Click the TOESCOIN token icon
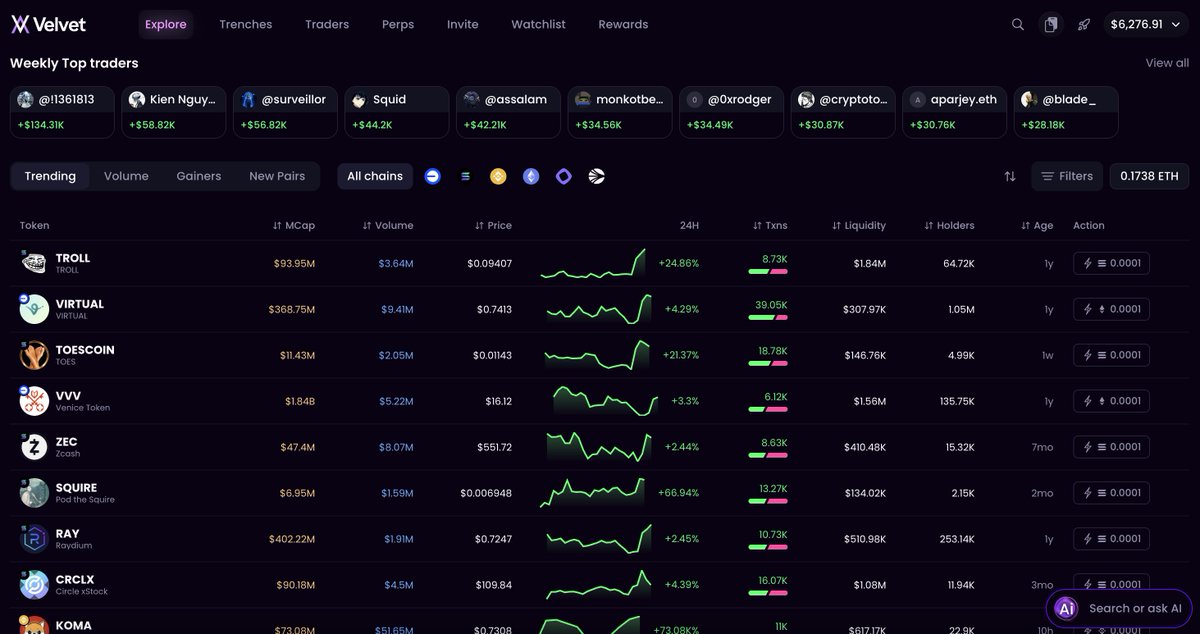Screen dimensions: 1200x634 34,355
